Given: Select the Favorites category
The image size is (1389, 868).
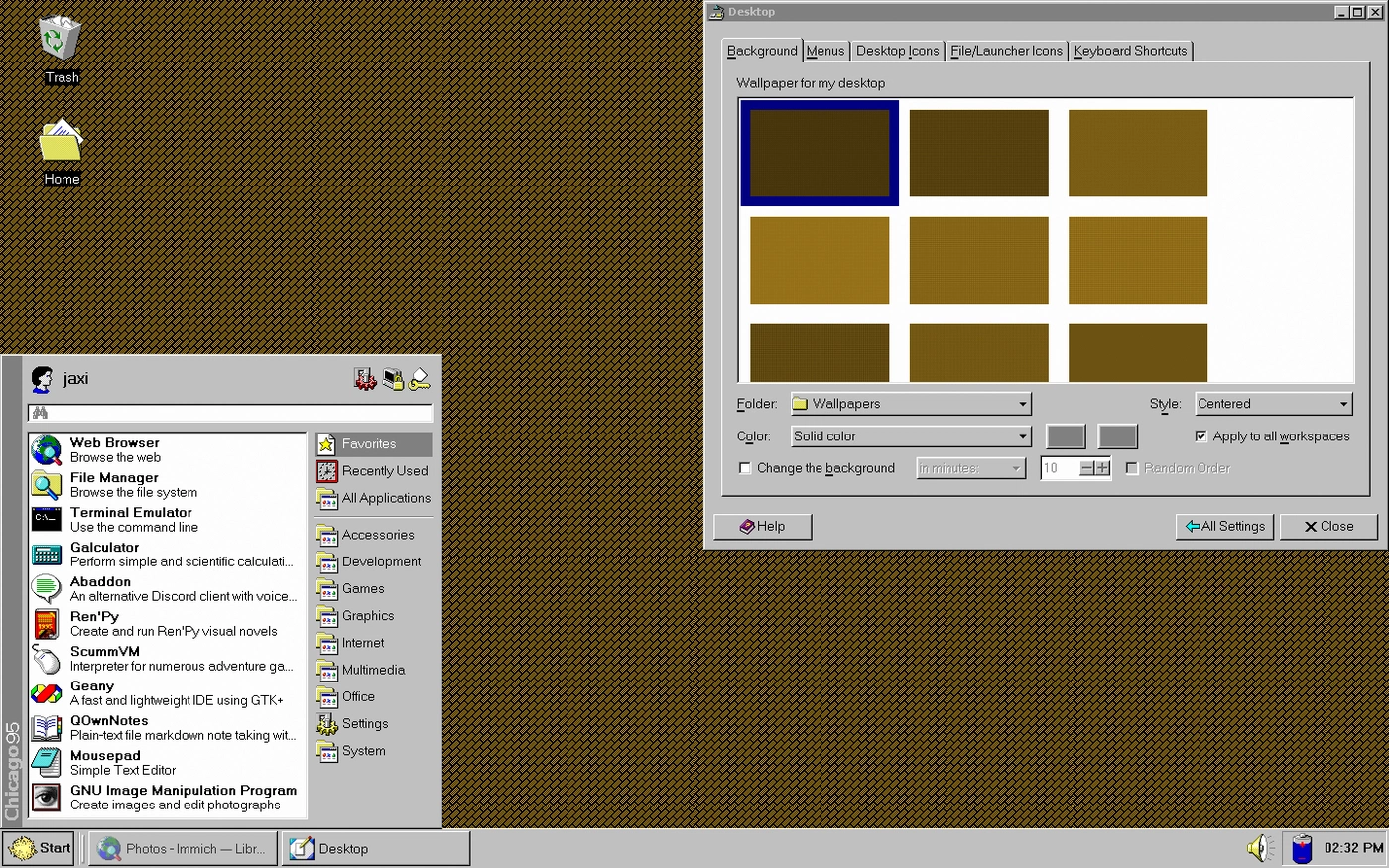Looking at the screenshot, I should pos(373,444).
